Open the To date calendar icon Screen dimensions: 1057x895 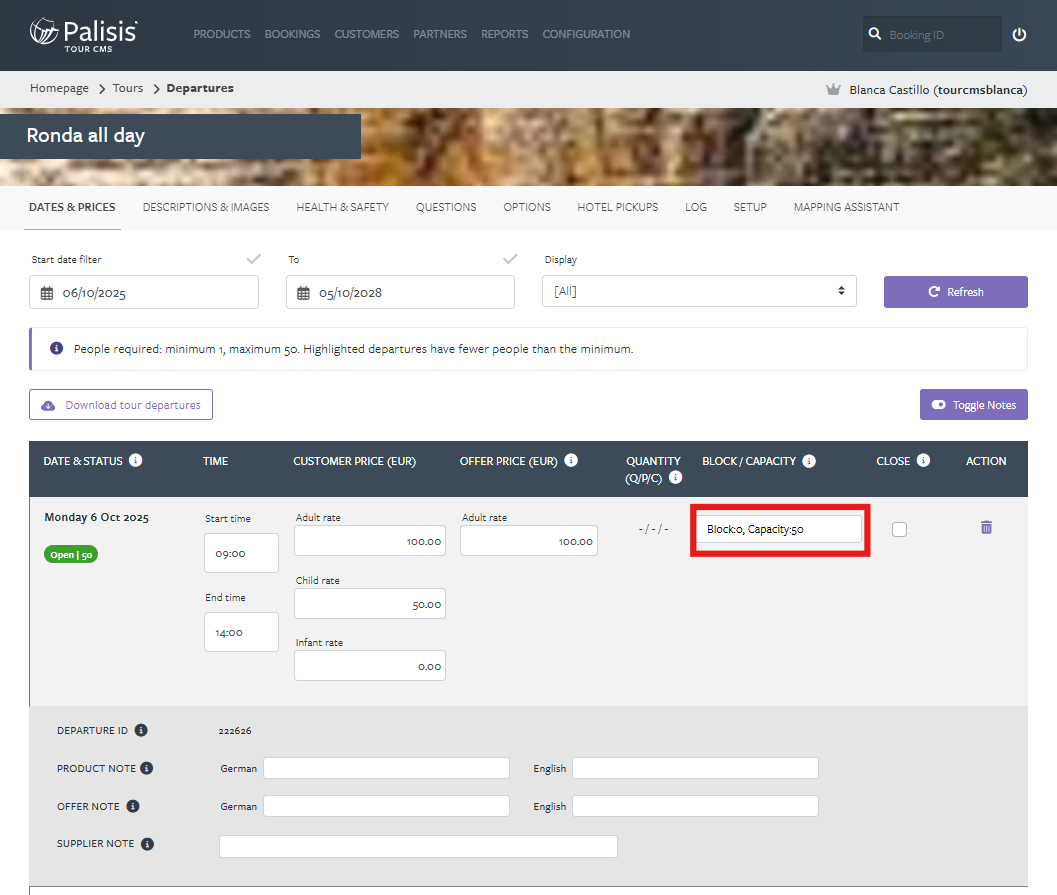pos(303,293)
